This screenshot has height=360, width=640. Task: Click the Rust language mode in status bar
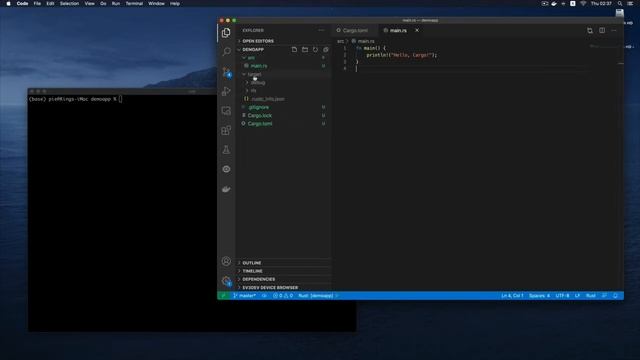(x=591, y=296)
